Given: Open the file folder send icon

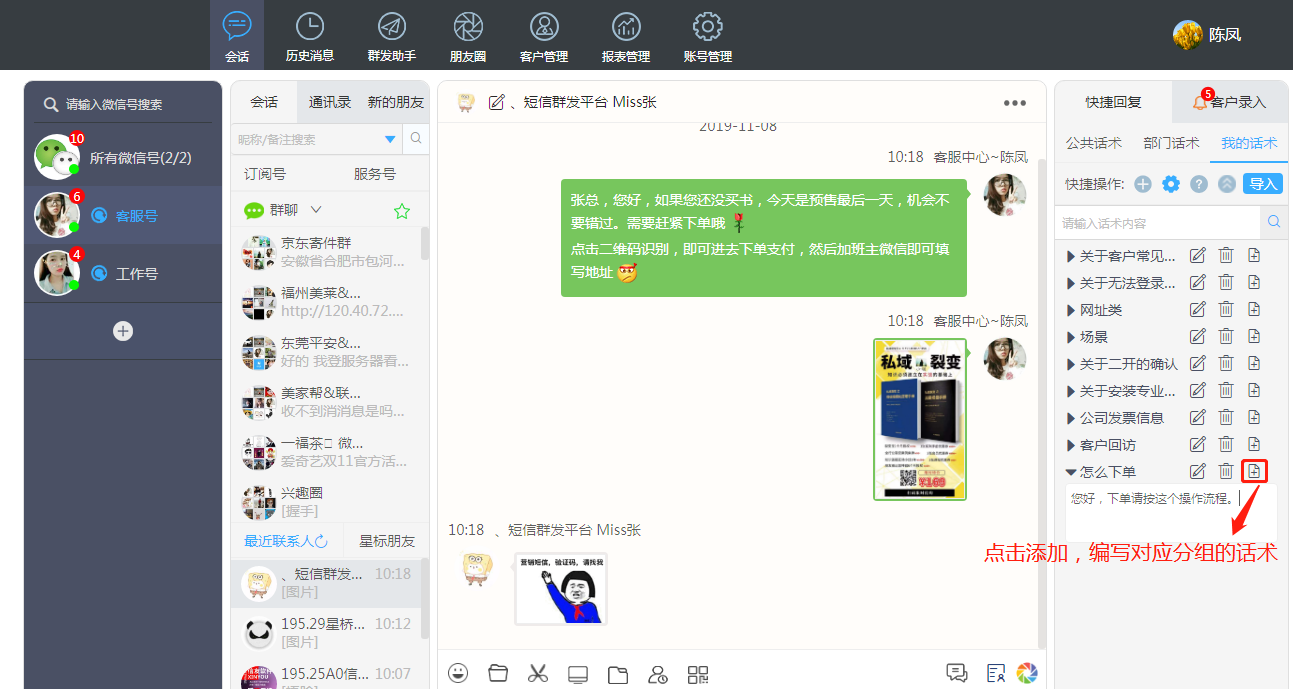Looking at the screenshot, I should tap(498, 673).
